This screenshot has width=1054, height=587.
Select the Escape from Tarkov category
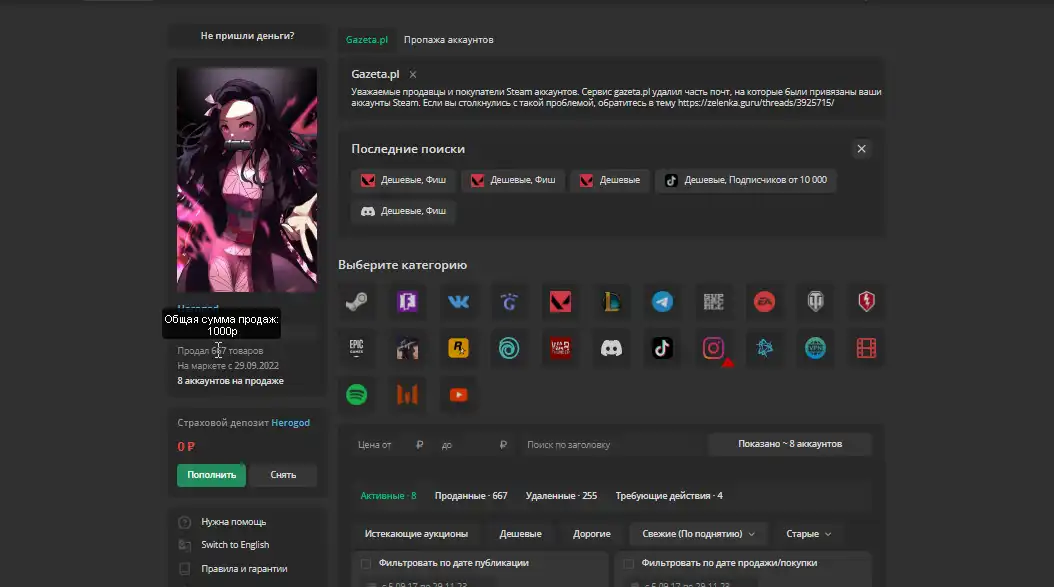pyautogui.click(x=407, y=348)
